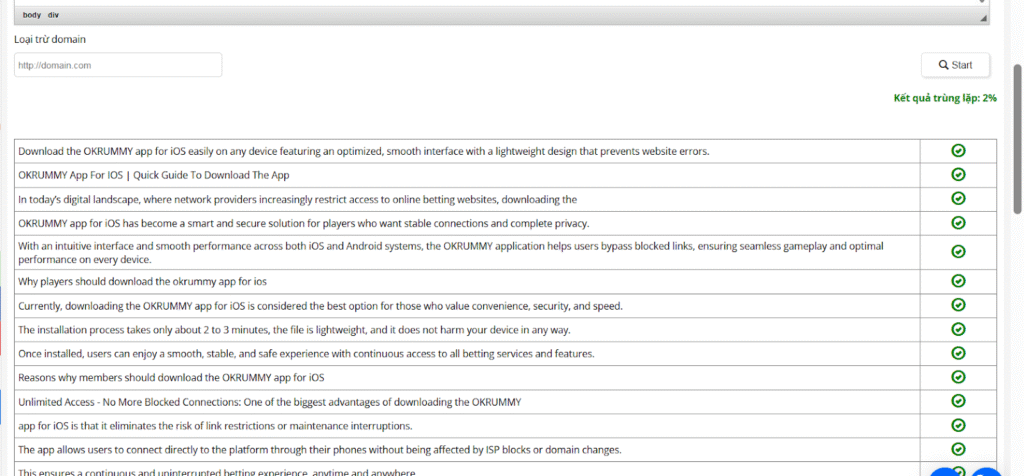The width and height of the screenshot is (1024, 476).
Task: Click check icon for 'In today's digital landscape' row
Action: [957, 199]
